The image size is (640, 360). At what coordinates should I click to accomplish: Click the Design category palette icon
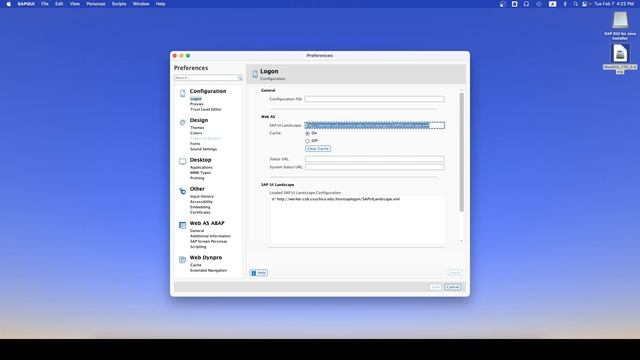point(182,122)
